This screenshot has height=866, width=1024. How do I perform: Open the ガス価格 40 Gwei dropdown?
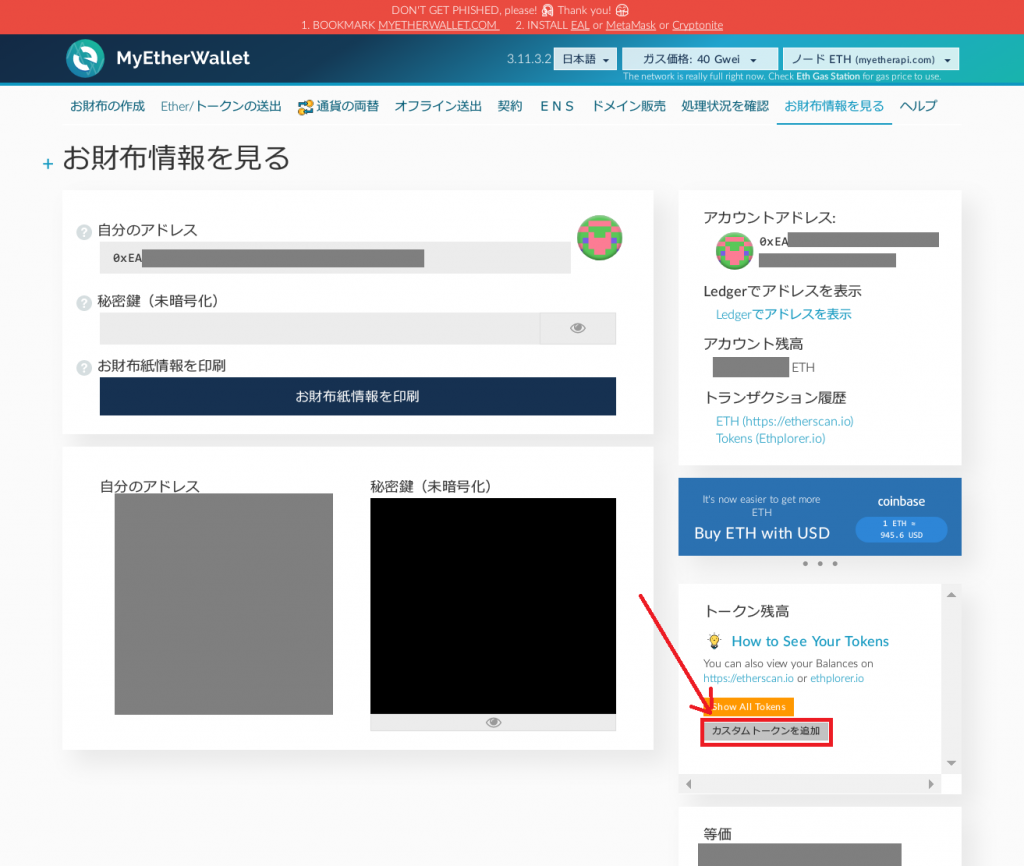(698, 58)
